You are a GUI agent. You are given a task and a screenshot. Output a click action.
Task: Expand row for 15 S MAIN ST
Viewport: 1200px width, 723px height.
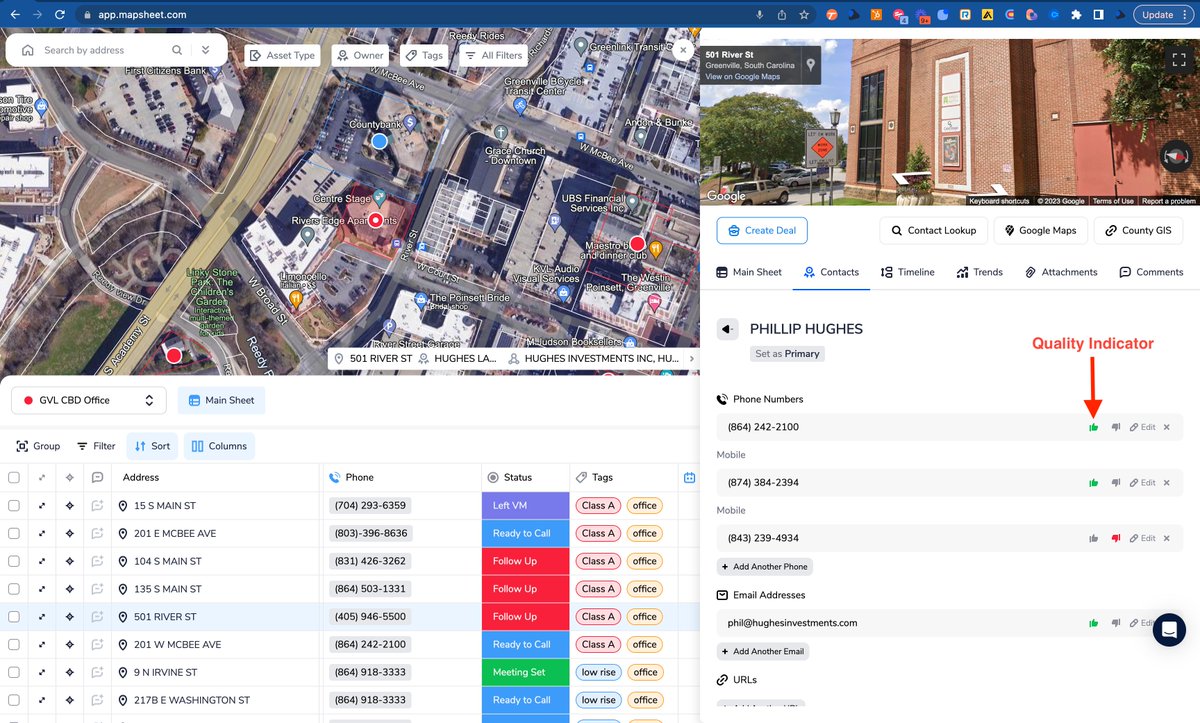[42, 506]
